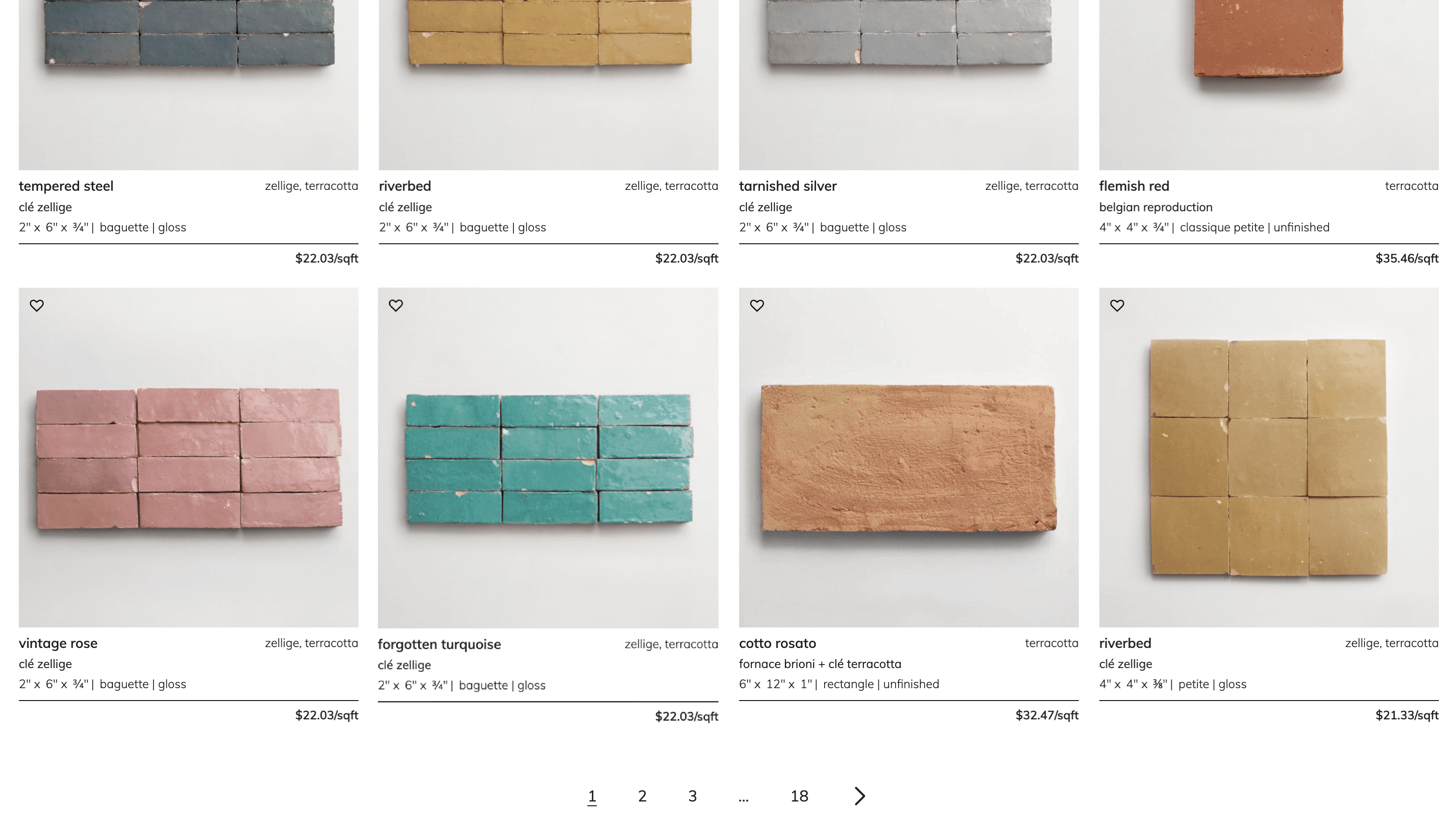
Task: Add cotto rosato to favorites via heart
Action: click(757, 305)
